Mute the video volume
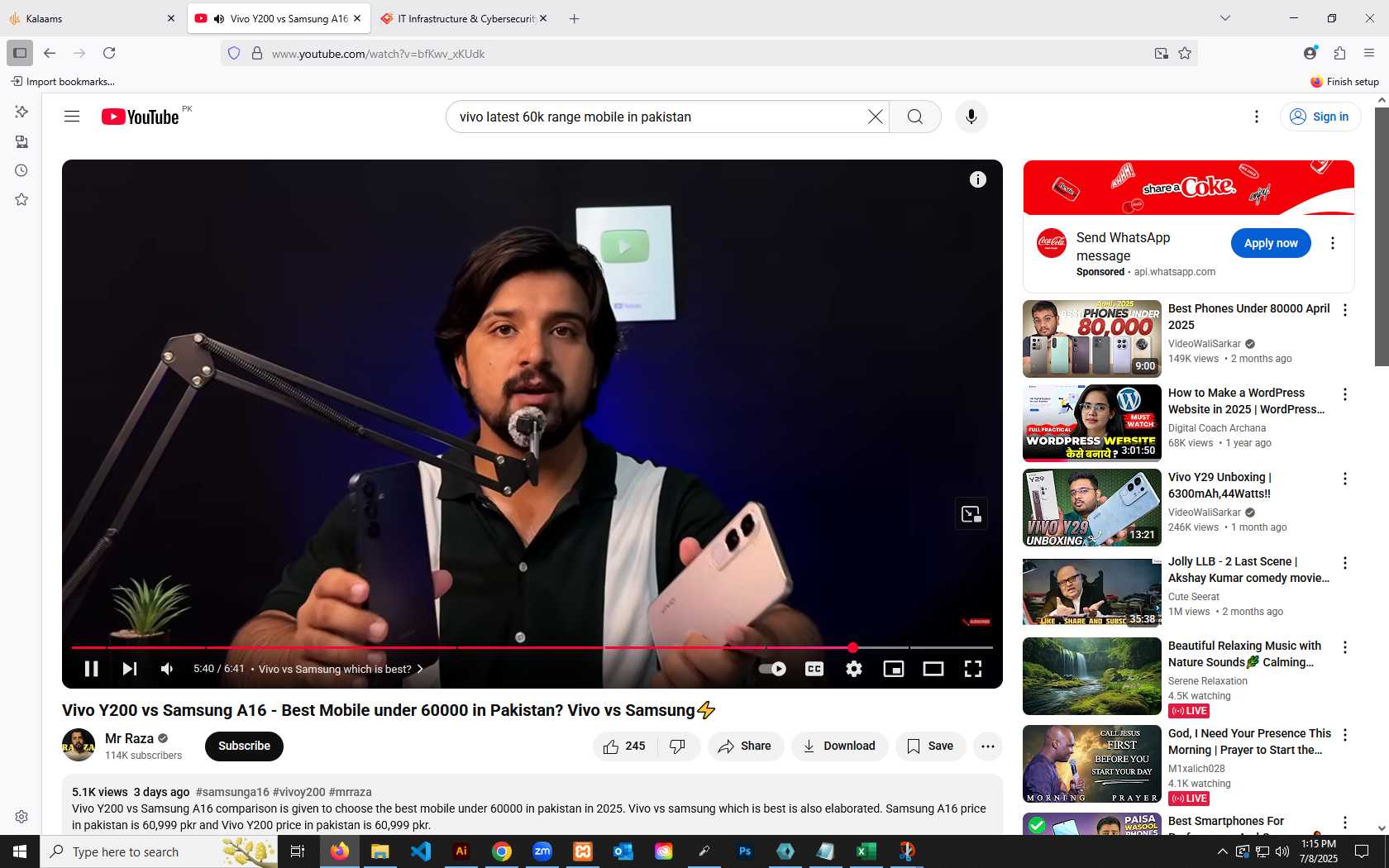The image size is (1389, 868). point(167,669)
